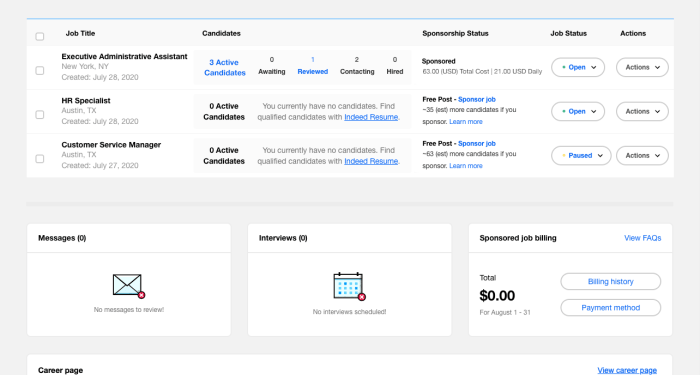
Task: Click the 0 Awaiting candidates count
Action: point(271,66)
